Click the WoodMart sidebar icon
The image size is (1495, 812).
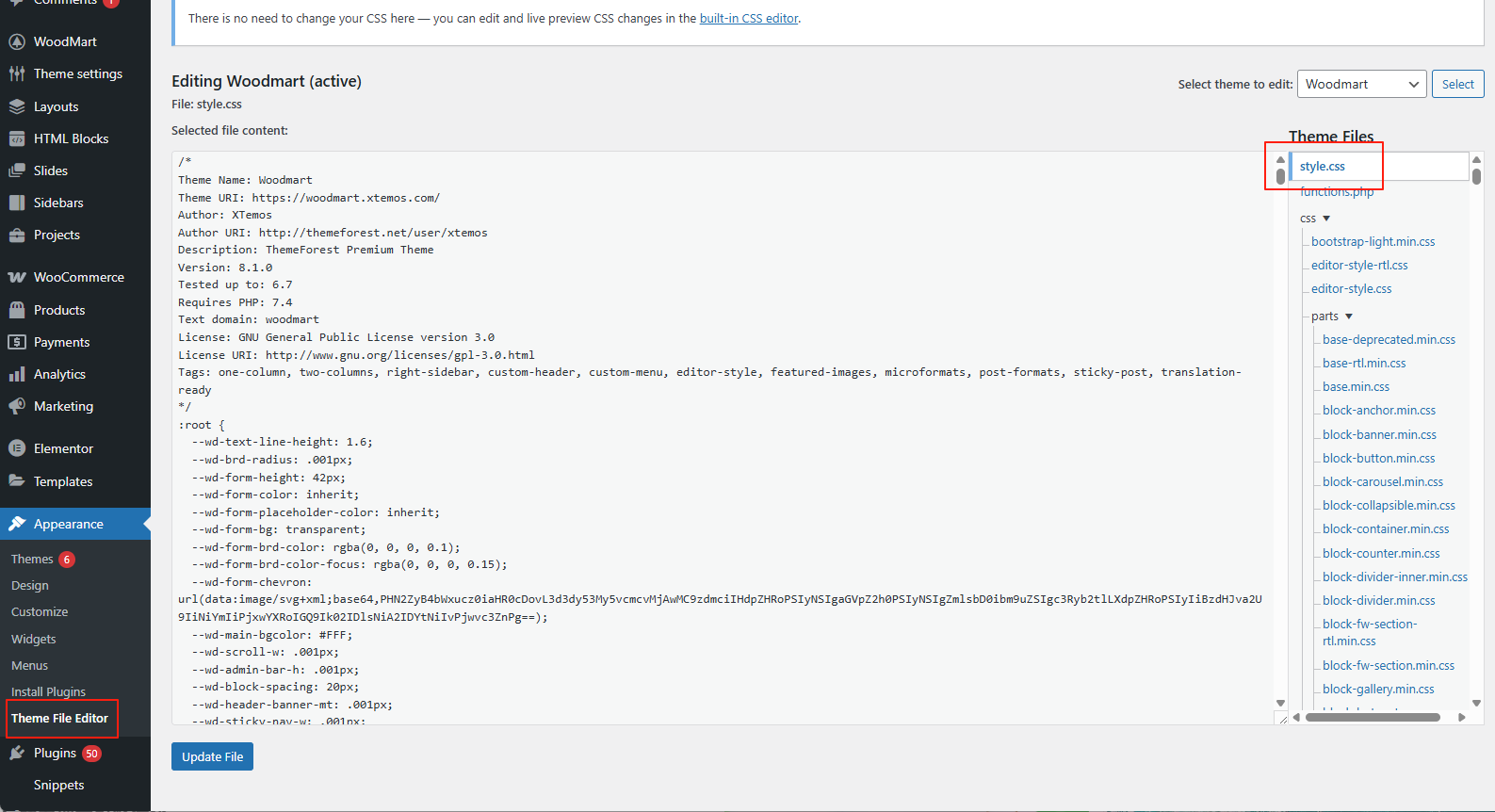(17, 41)
